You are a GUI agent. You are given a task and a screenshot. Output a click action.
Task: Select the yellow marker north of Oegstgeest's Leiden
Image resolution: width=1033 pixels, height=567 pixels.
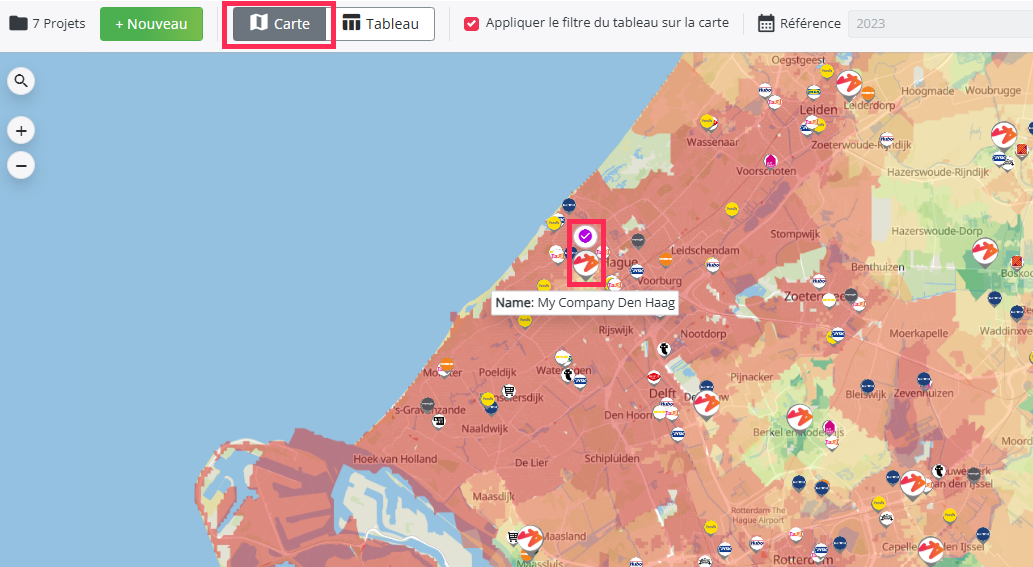coord(827,71)
